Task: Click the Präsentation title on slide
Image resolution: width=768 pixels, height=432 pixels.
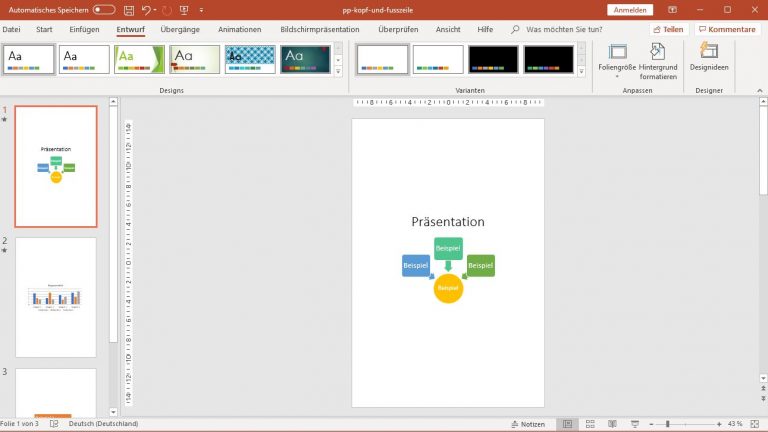Action: click(448, 221)
